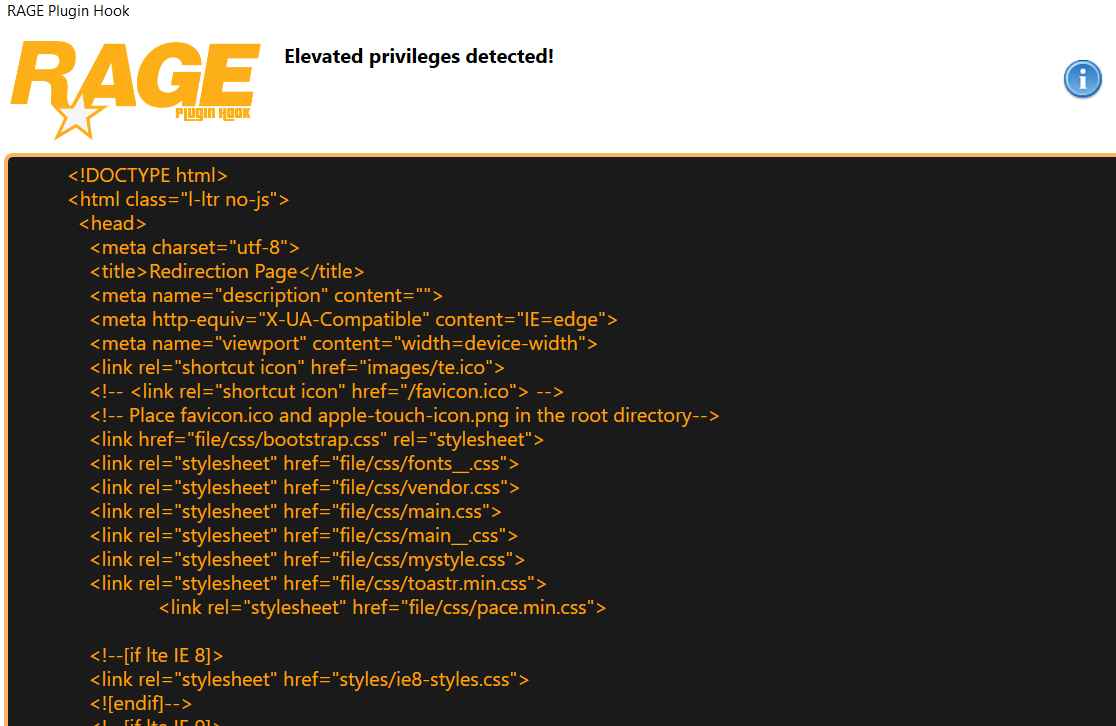Click the meta charset 'utf-8' line
1116x726 pixels.
tap(195, 248)
